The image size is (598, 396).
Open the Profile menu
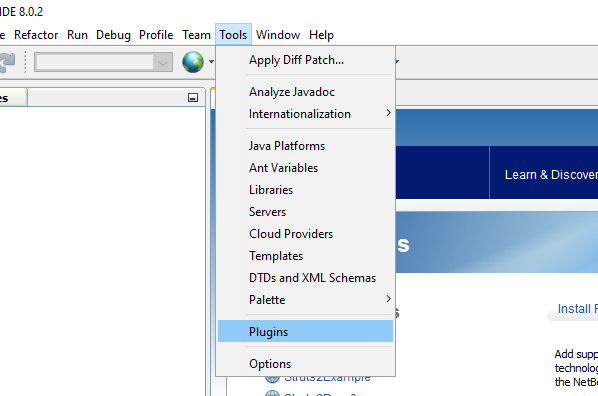click(156, 35)
